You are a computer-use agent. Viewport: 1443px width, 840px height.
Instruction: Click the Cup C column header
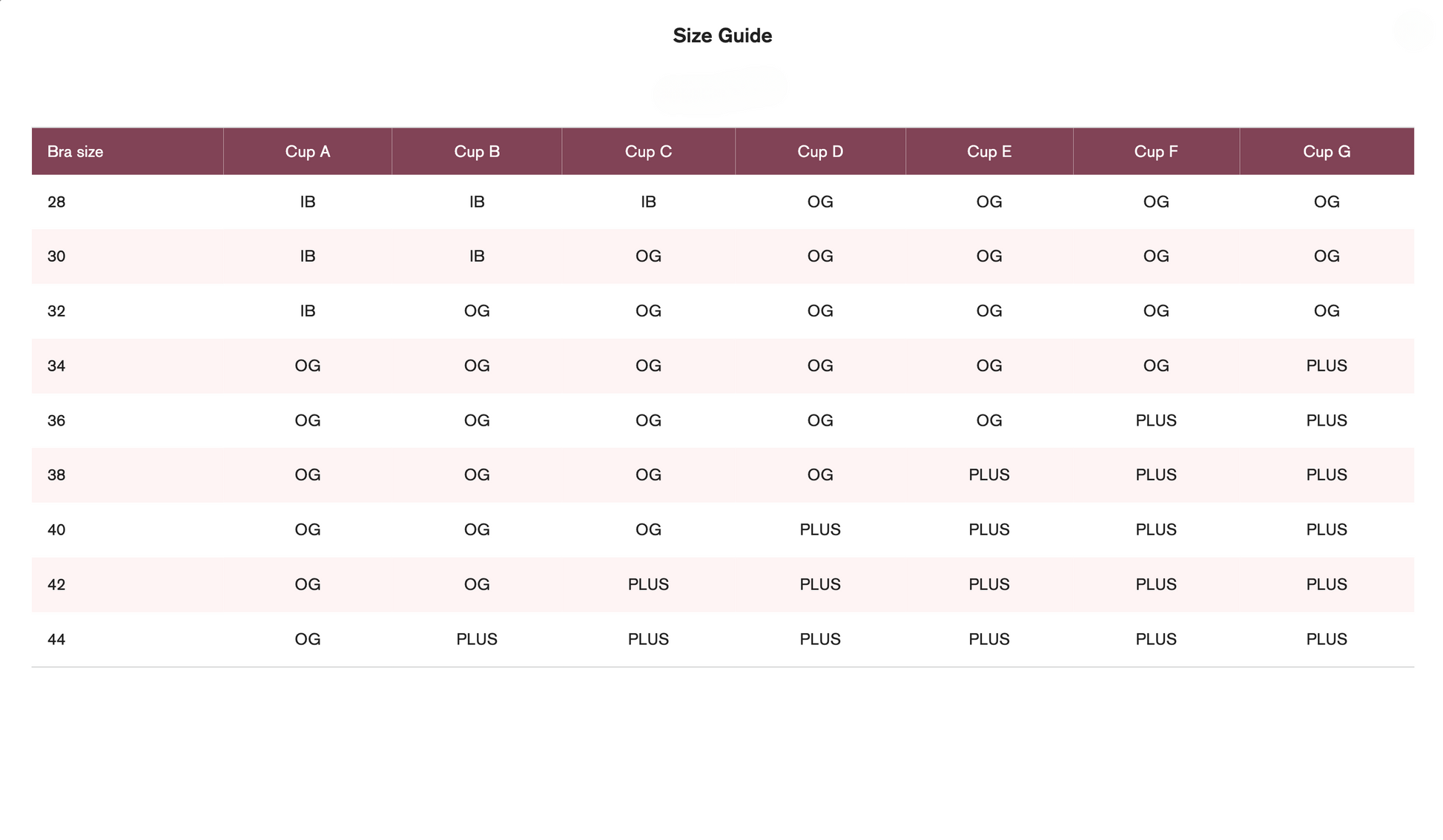[x=648, y=151]
